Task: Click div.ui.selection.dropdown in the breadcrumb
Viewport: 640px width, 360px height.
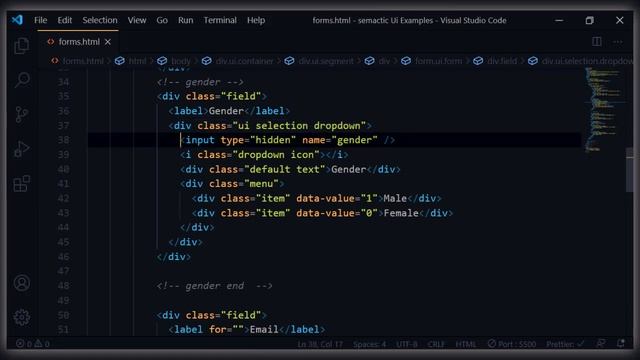Action: pyautogui.click(x=587, y=61)
